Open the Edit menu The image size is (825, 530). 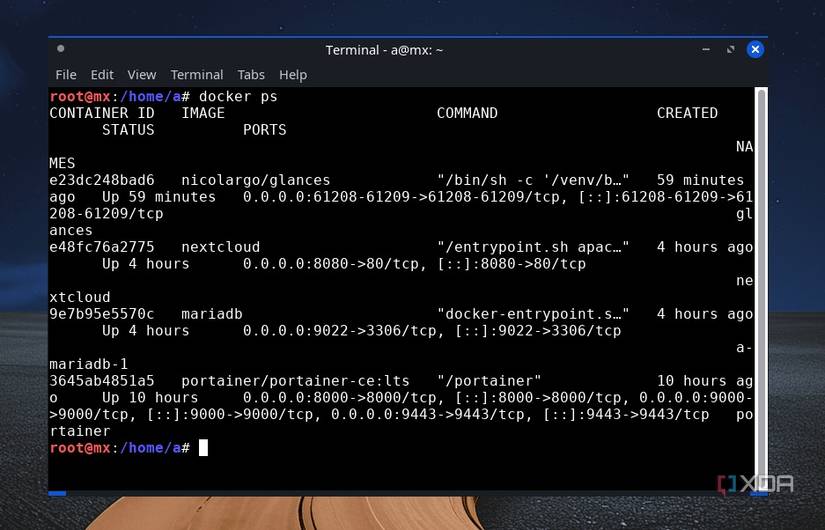point(102,75)
